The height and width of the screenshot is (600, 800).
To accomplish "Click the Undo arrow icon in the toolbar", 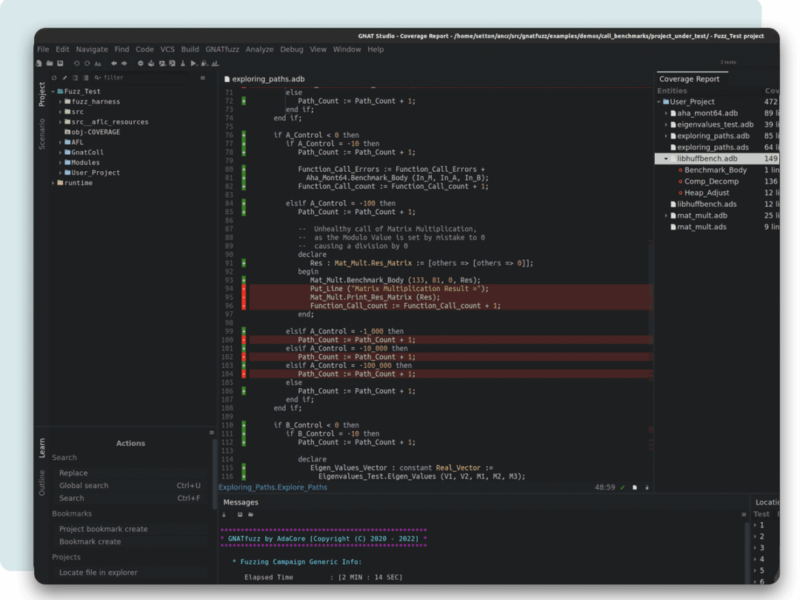I will point(75,63).
